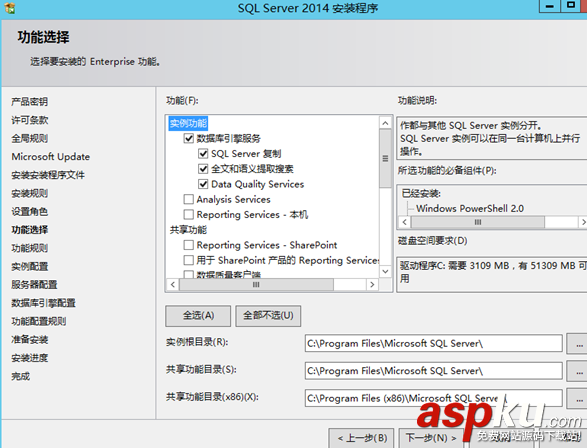Minimize the SQL Server 2014 setup window
Screen dimensions: 587x448
pyautogui.click(x=550, y=6)
